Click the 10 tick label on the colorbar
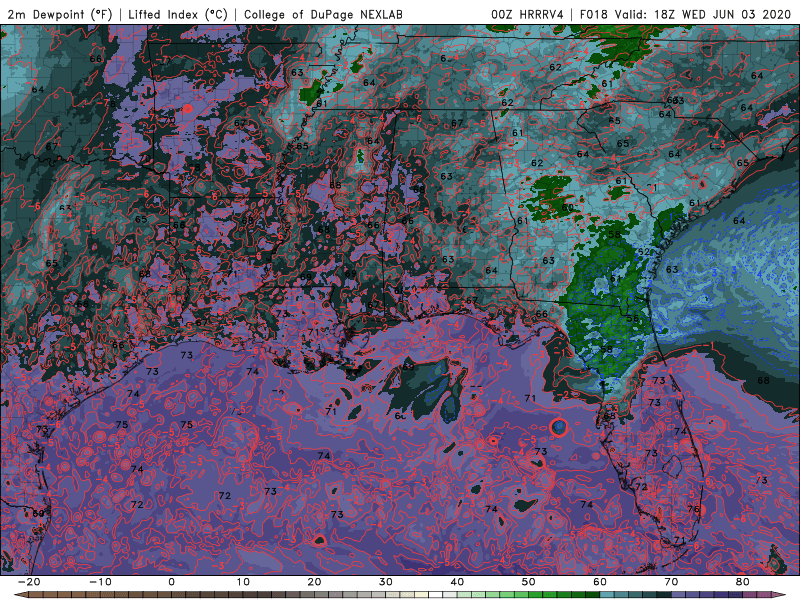The image size is (800, 600). coord(243,582)
